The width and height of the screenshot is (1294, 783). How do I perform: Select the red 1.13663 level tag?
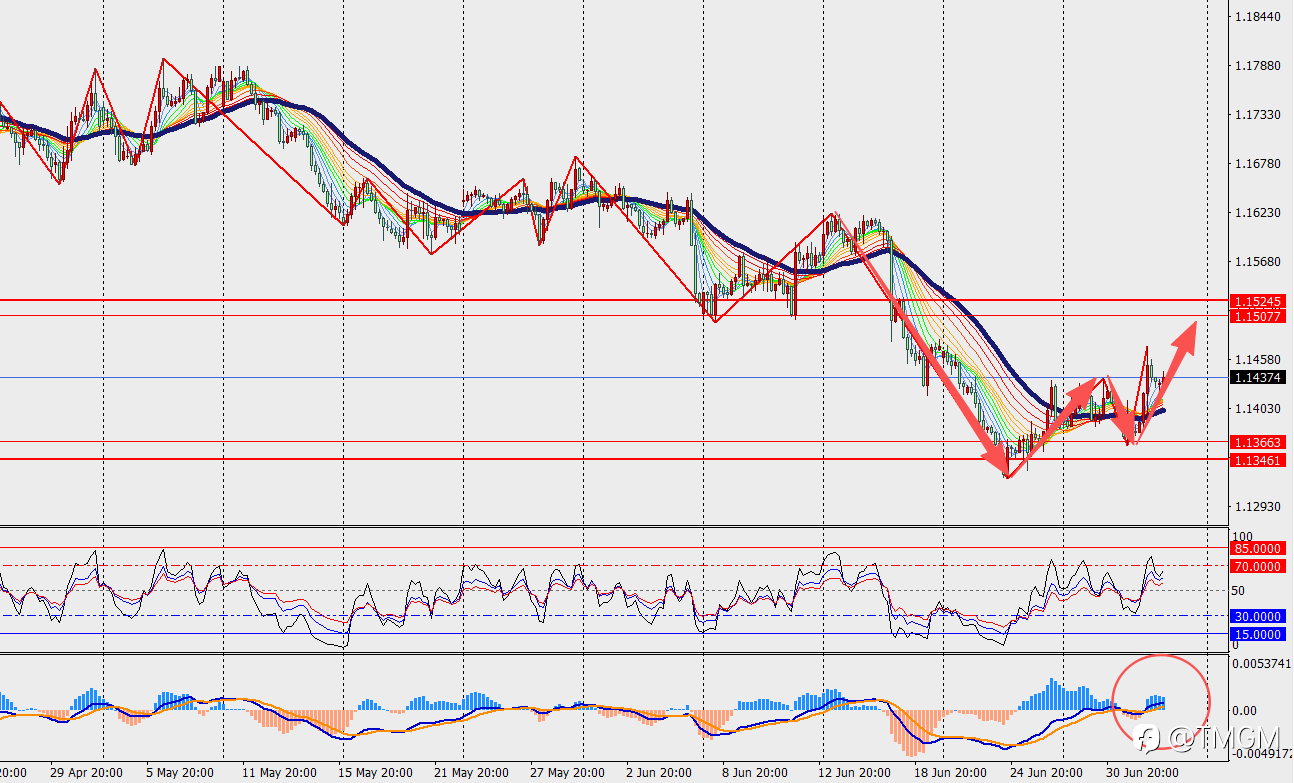pos(1258,442)
